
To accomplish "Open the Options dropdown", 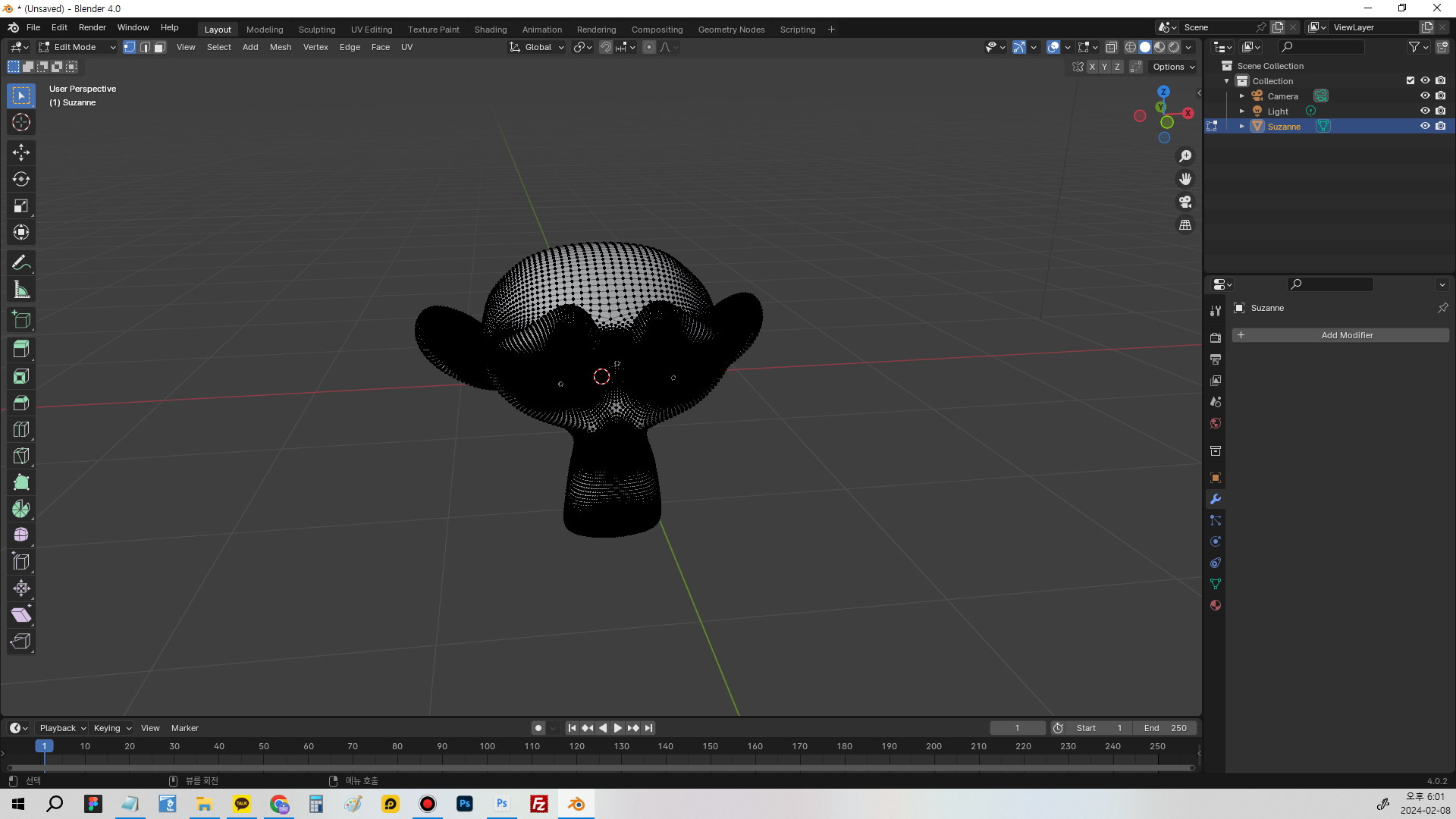I will 1173,67.
